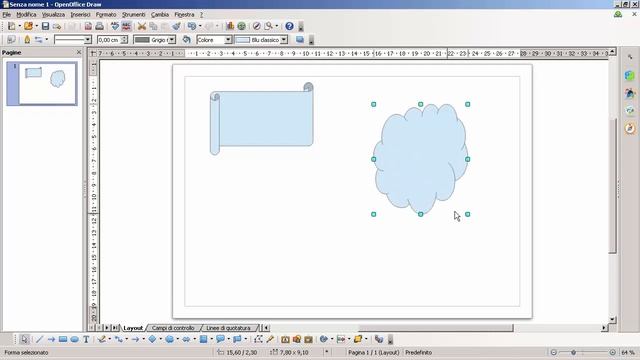Toggle automatic spell checking
The width and height of the screenshot is (640, 360).
coord(126,26)
